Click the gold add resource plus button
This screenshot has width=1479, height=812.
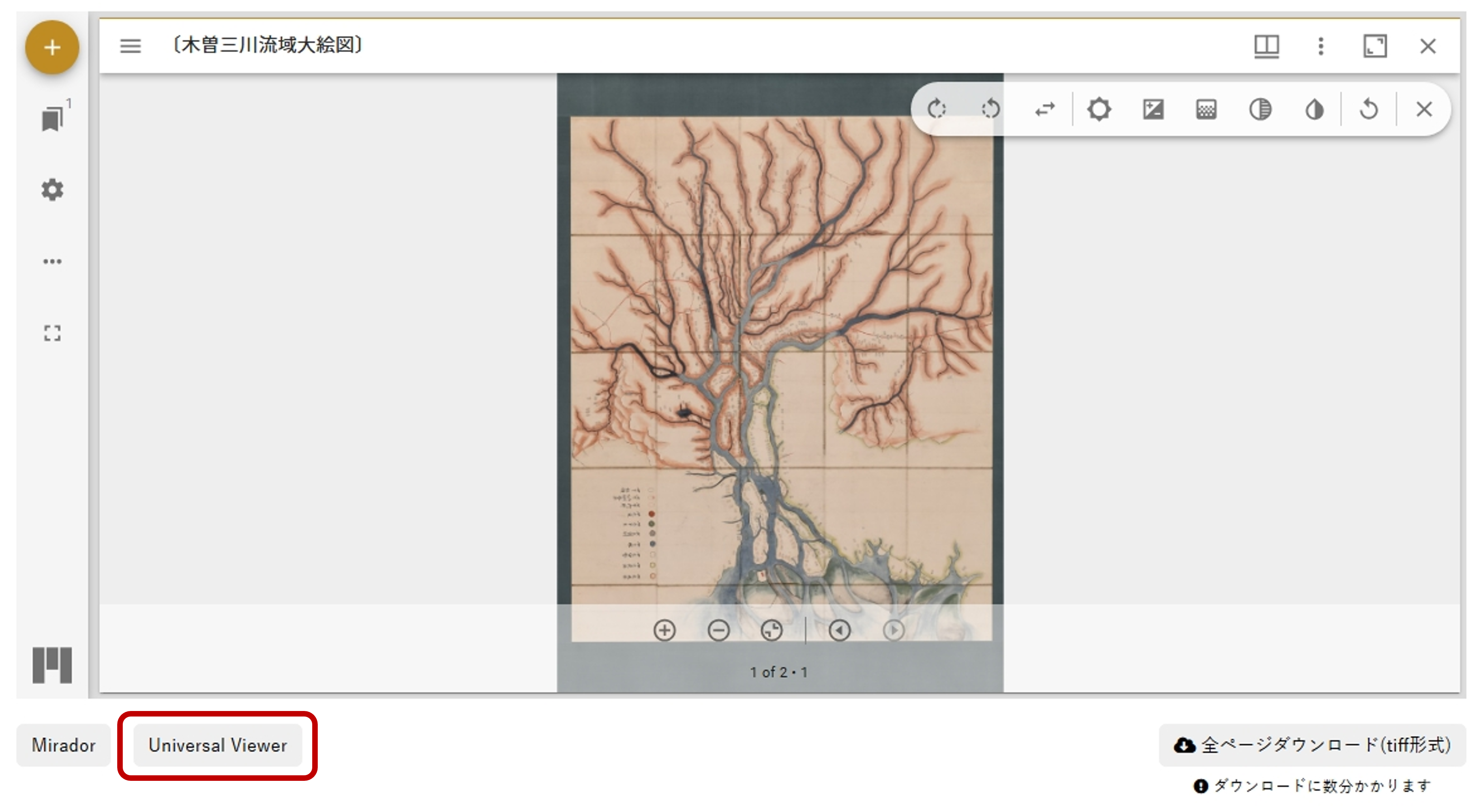coord(52,47)
